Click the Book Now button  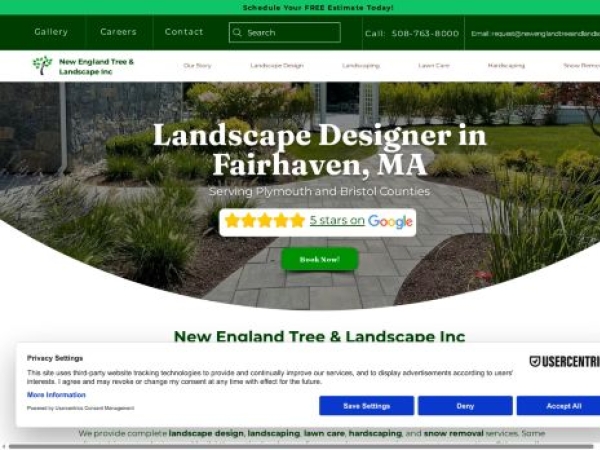(320, 259)
